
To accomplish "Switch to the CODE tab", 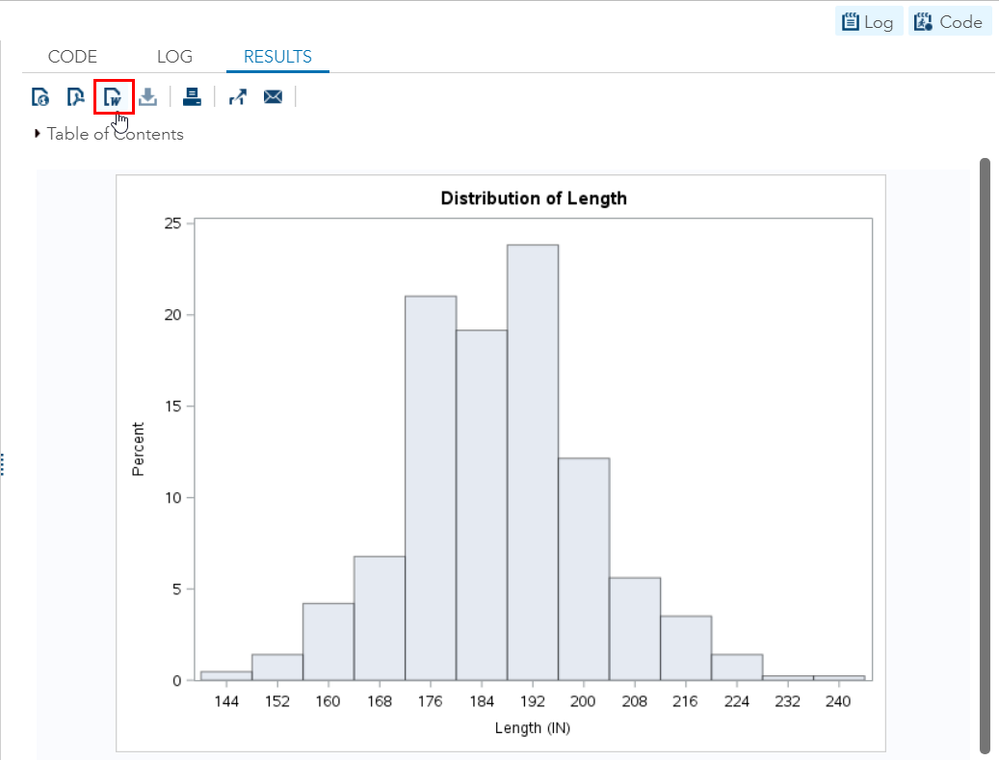I will coord(73,57).
